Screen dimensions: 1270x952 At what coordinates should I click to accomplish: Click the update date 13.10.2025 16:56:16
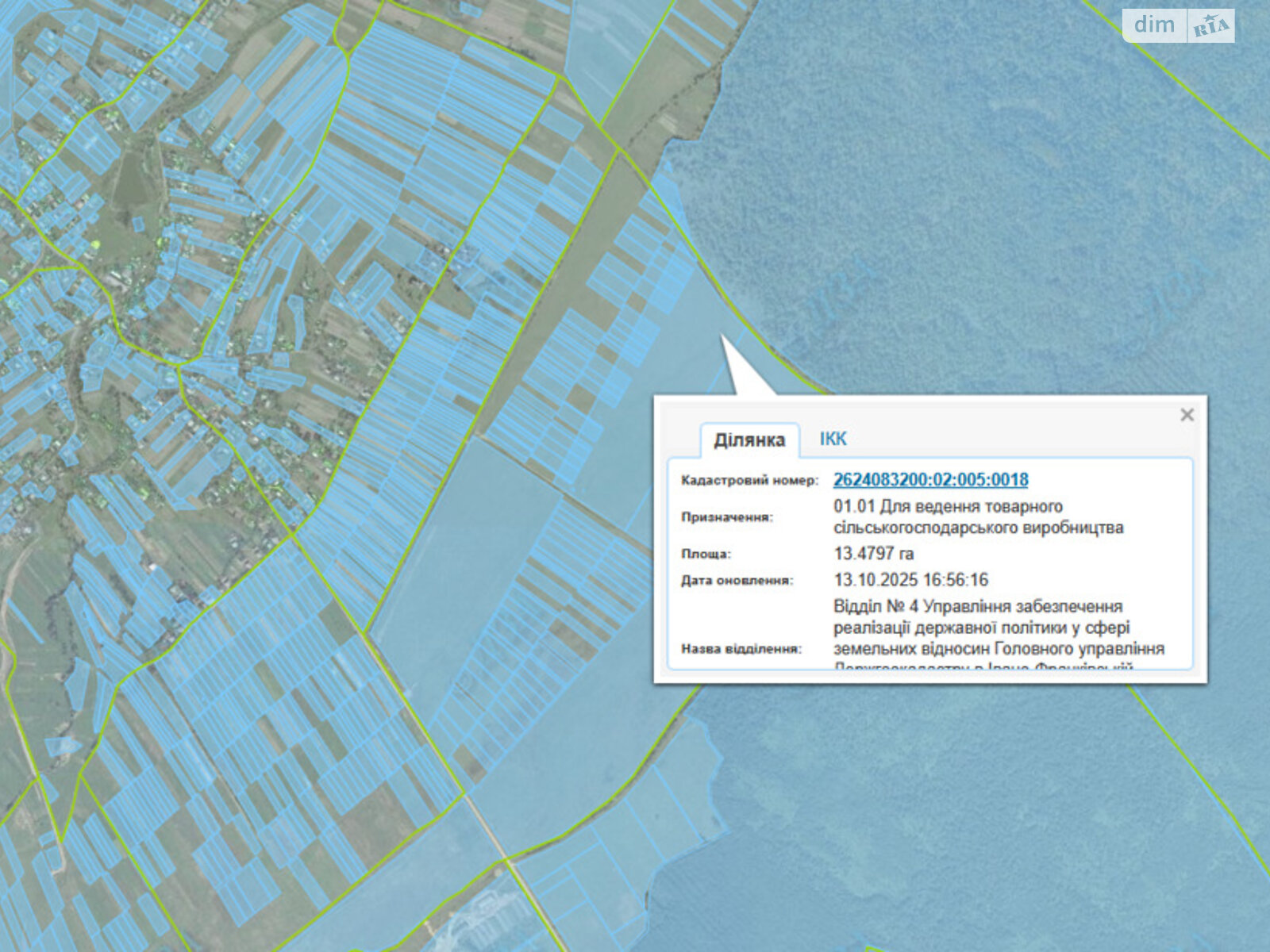click(910, 580)
